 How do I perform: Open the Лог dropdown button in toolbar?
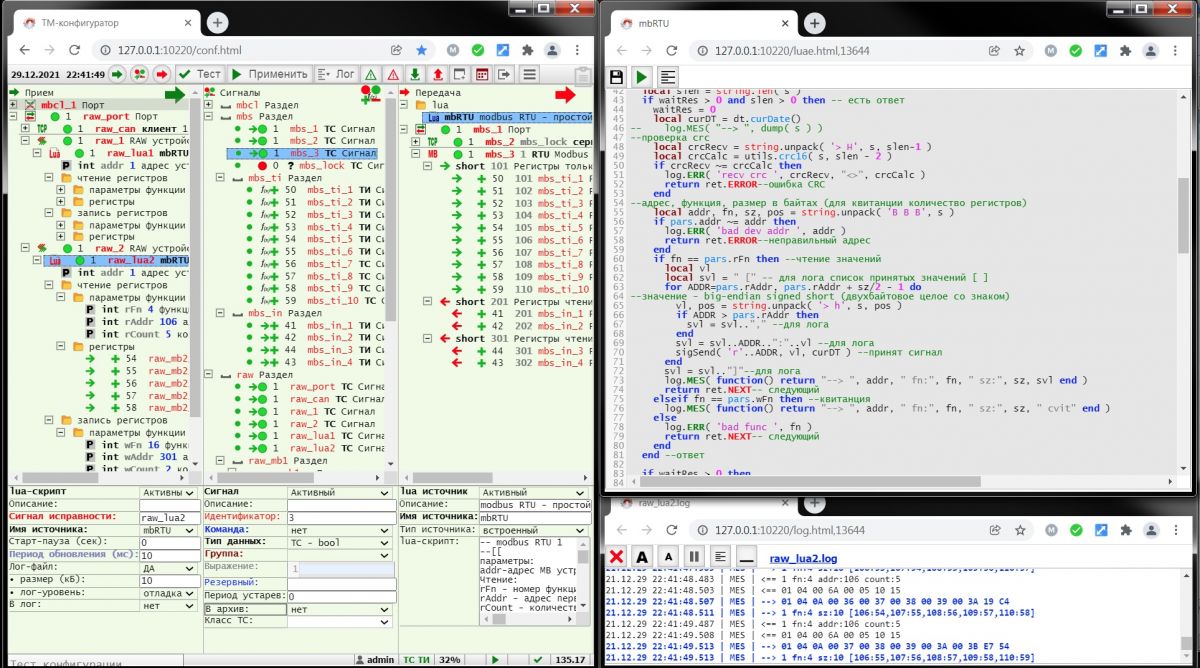click(335, 74)
